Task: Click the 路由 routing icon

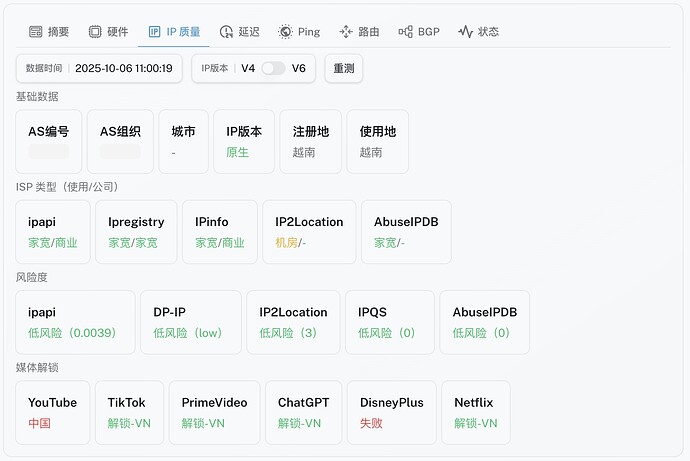Action: pos(346,32)
